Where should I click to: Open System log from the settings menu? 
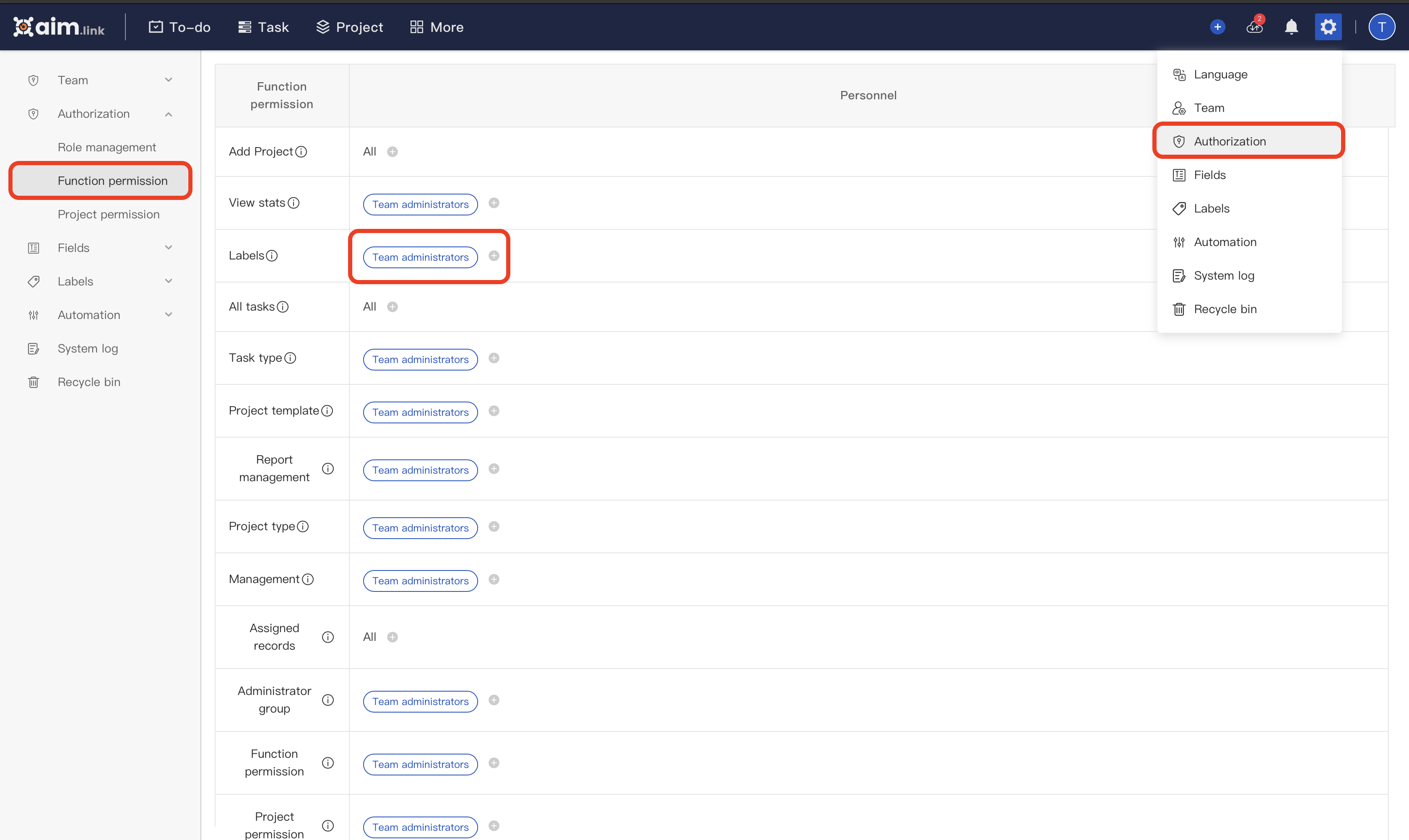1224,276
